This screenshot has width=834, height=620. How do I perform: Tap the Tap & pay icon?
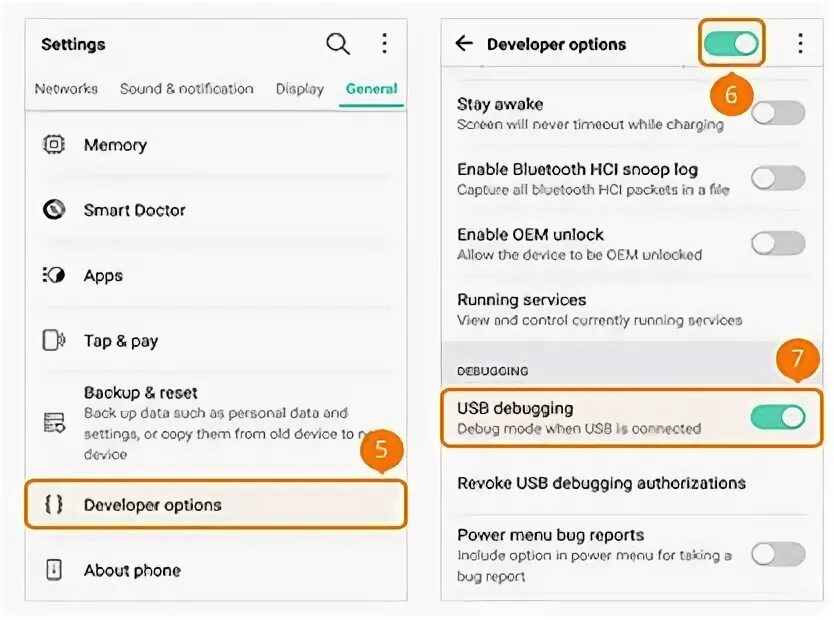(x=53, y=340)
